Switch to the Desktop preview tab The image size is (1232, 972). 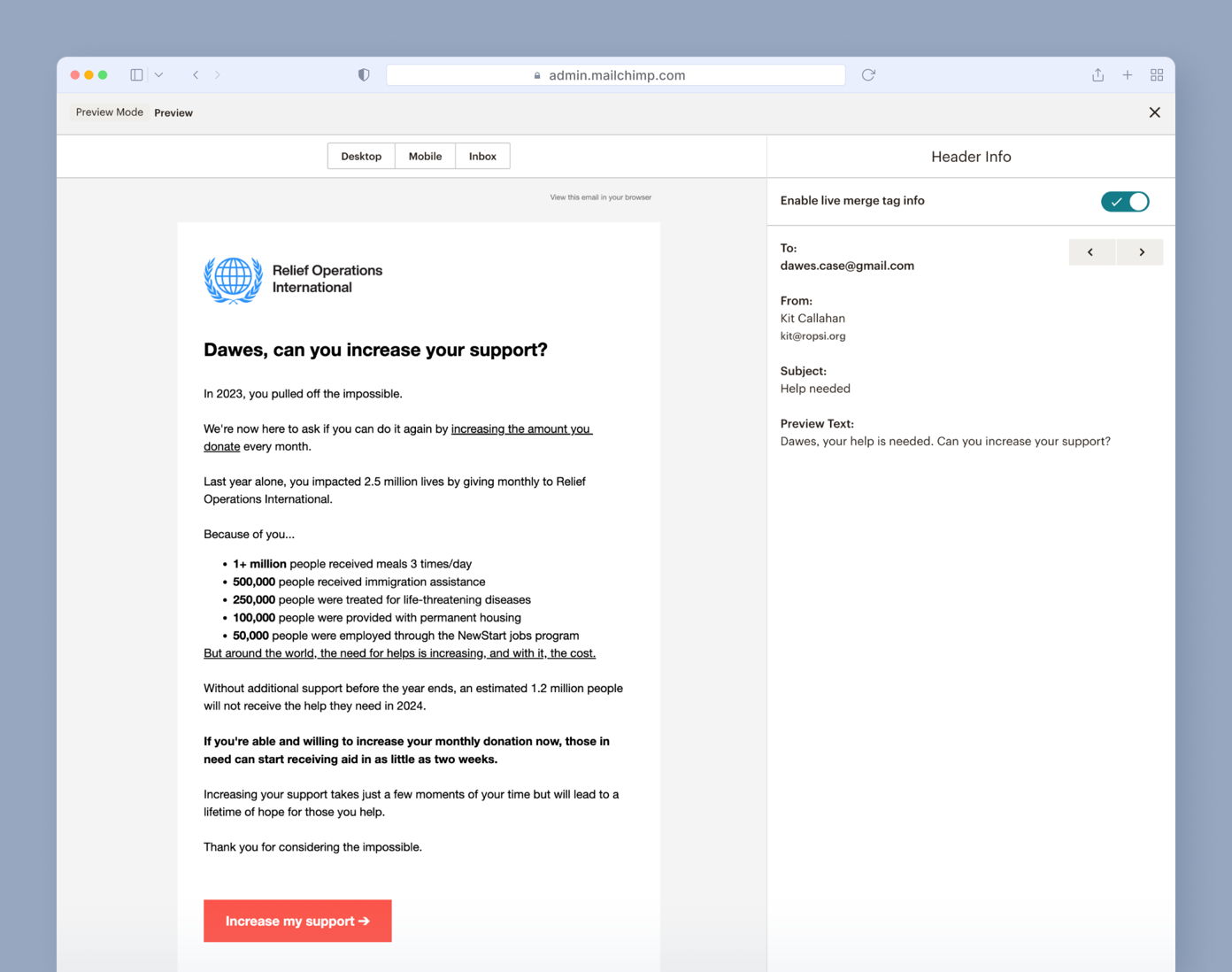361,157
